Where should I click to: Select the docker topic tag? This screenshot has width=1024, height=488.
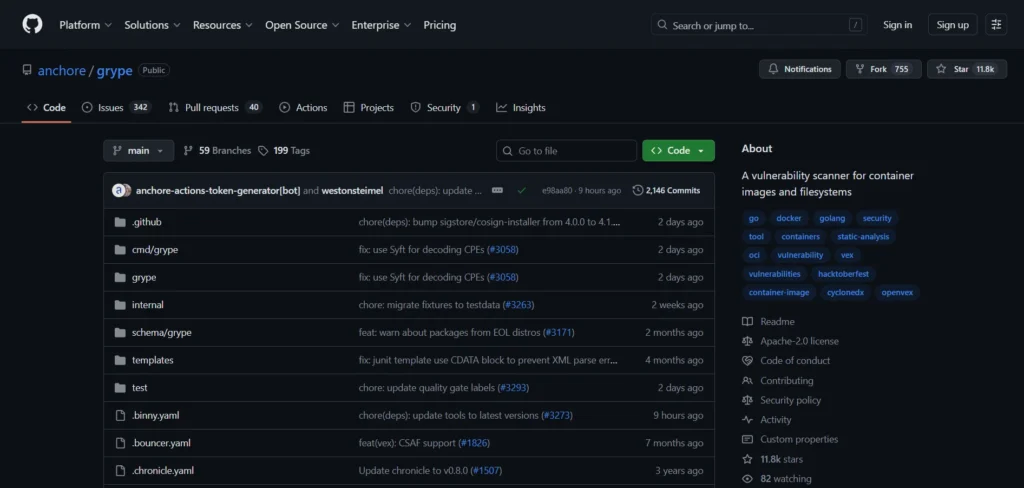click(788, 218)
